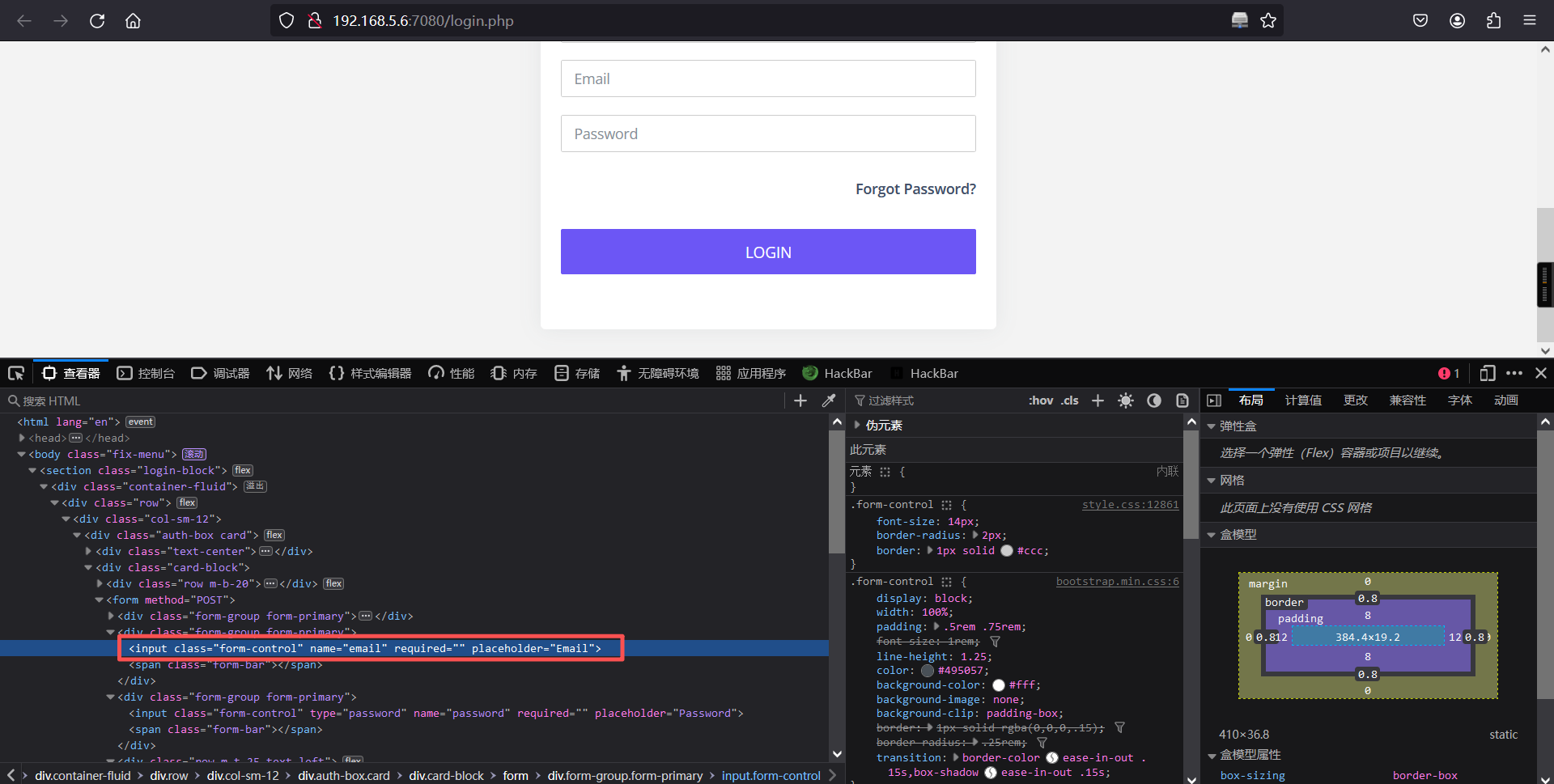
Task: Open the Storage tab
Action: [577, 373]
